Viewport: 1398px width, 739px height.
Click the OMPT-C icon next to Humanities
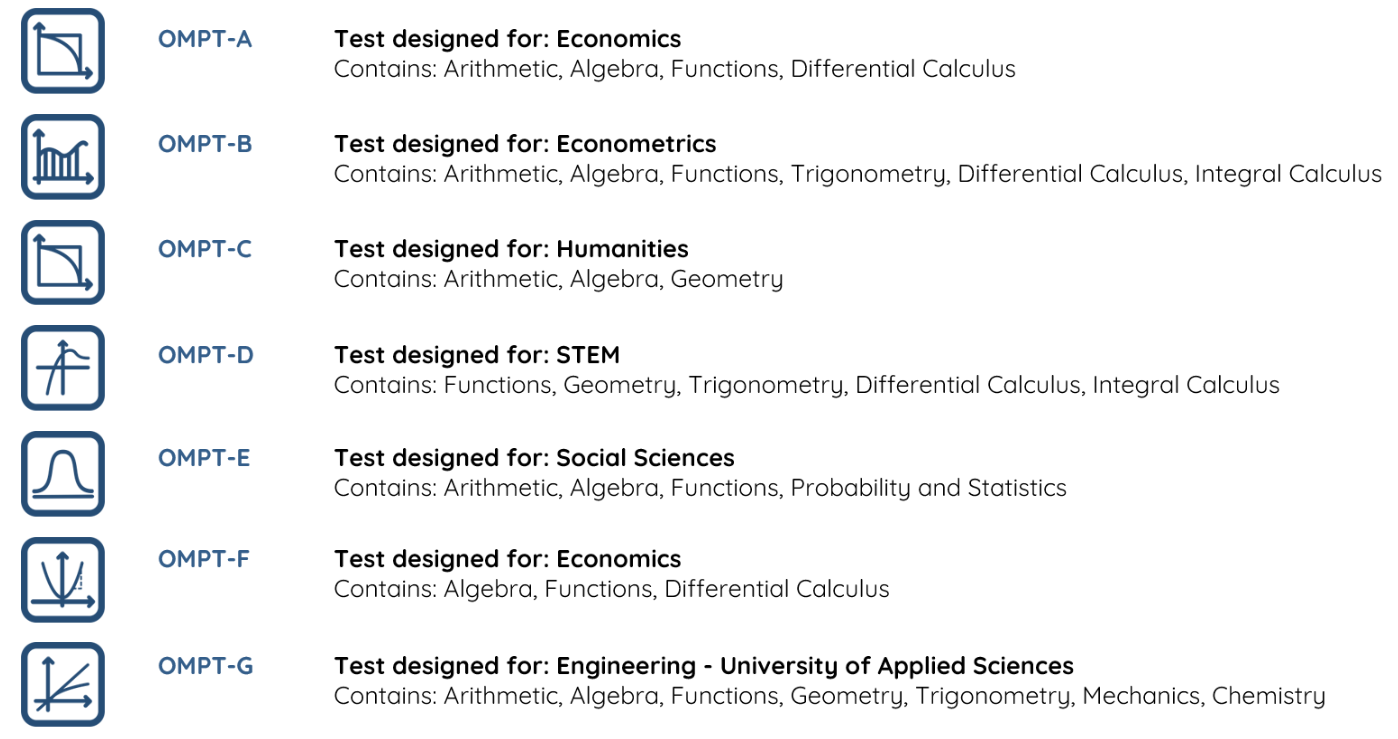[x=63, y=262]
